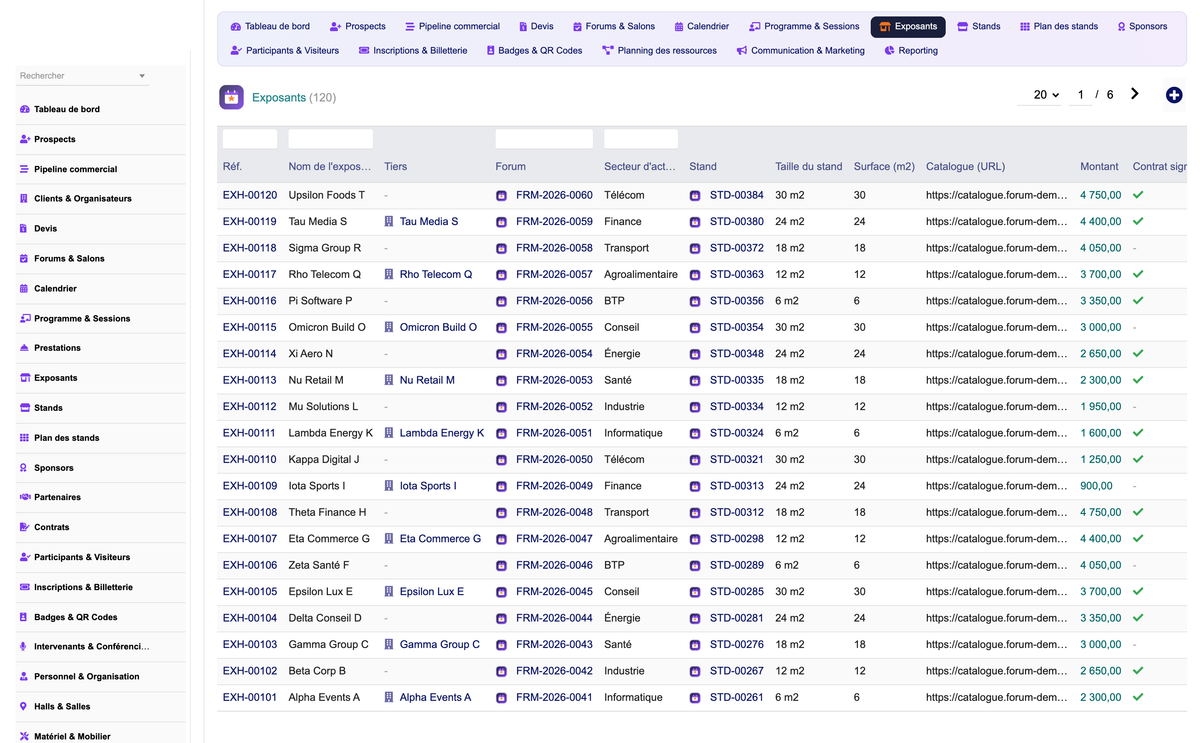The image size is (1200, 743).
Task: Select the Agroalimentaire cell for EXH-00107
Action: click(x=641, y=538)
